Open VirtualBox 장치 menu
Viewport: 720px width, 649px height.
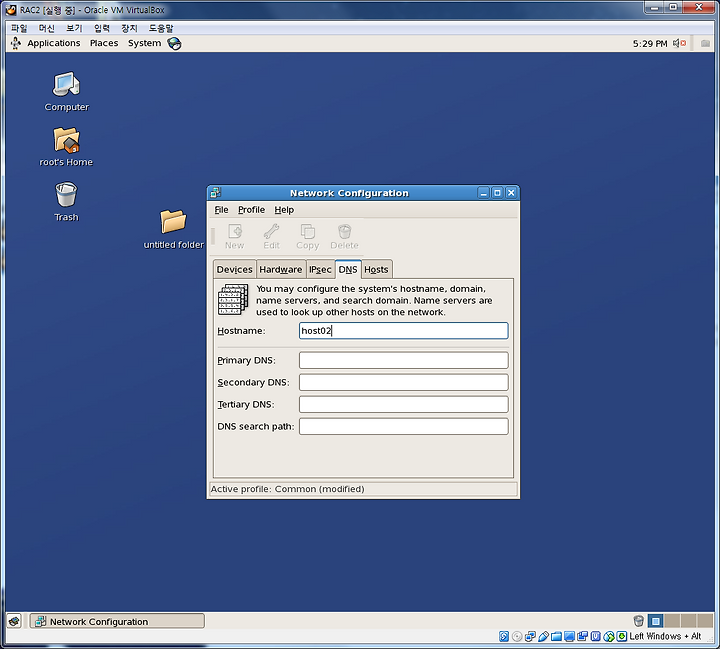click(x=129, y=28)
